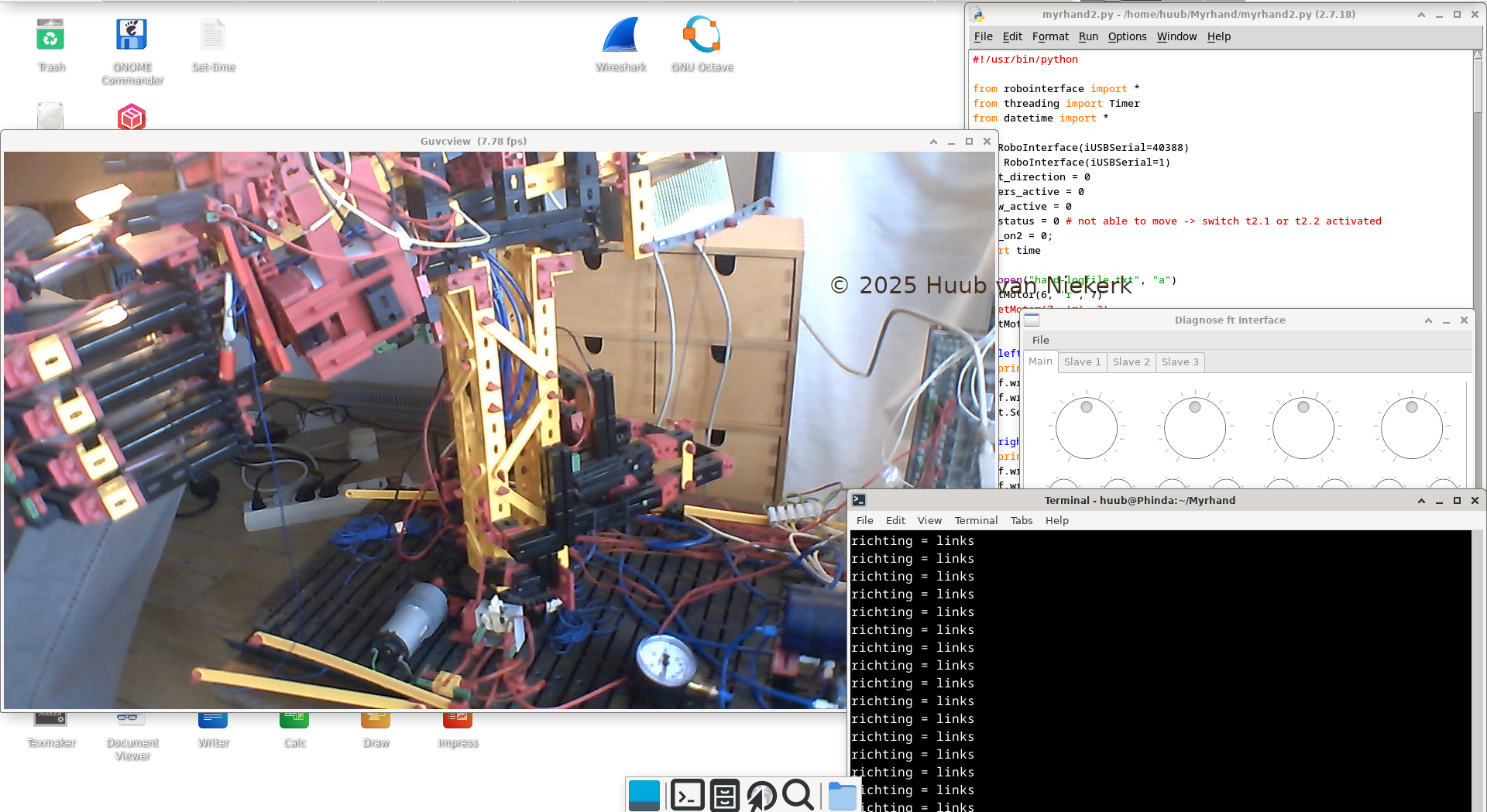The width and height of the screenshot is (1487, 812).
Task: Open the Format menu in the Python editor
Action: pos(1050,36)
